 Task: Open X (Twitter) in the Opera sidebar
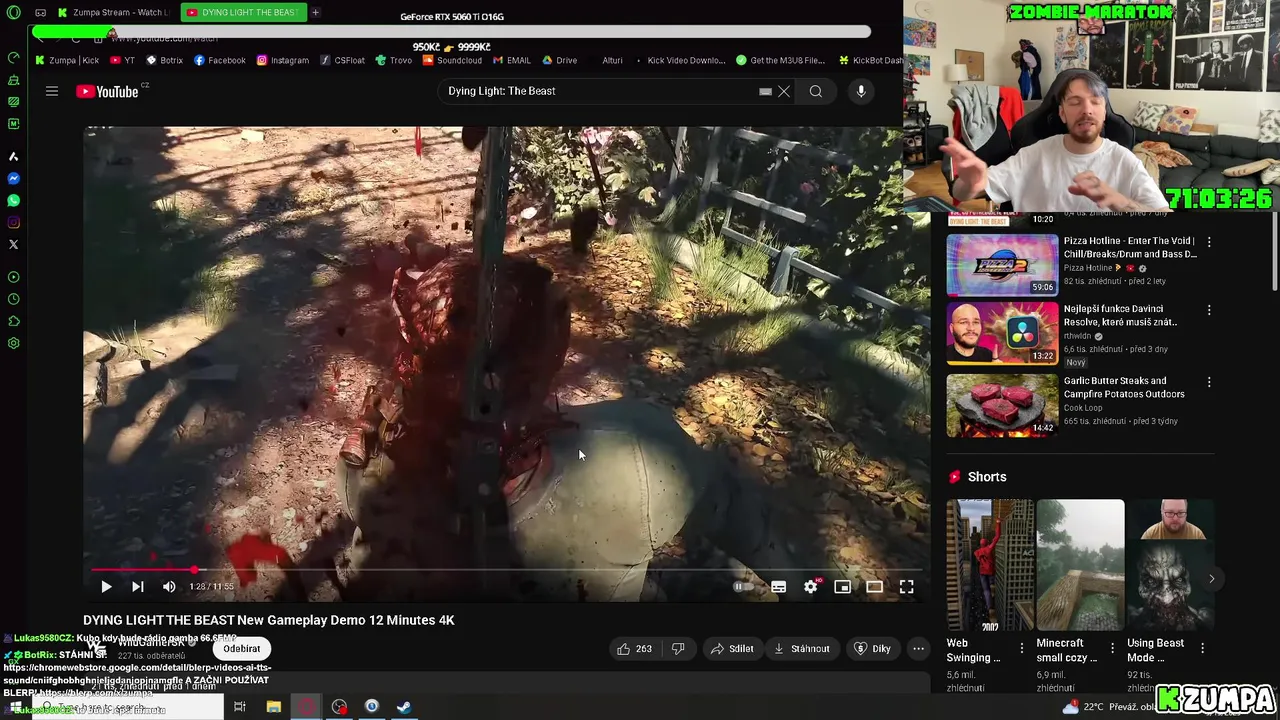point(13,244)
